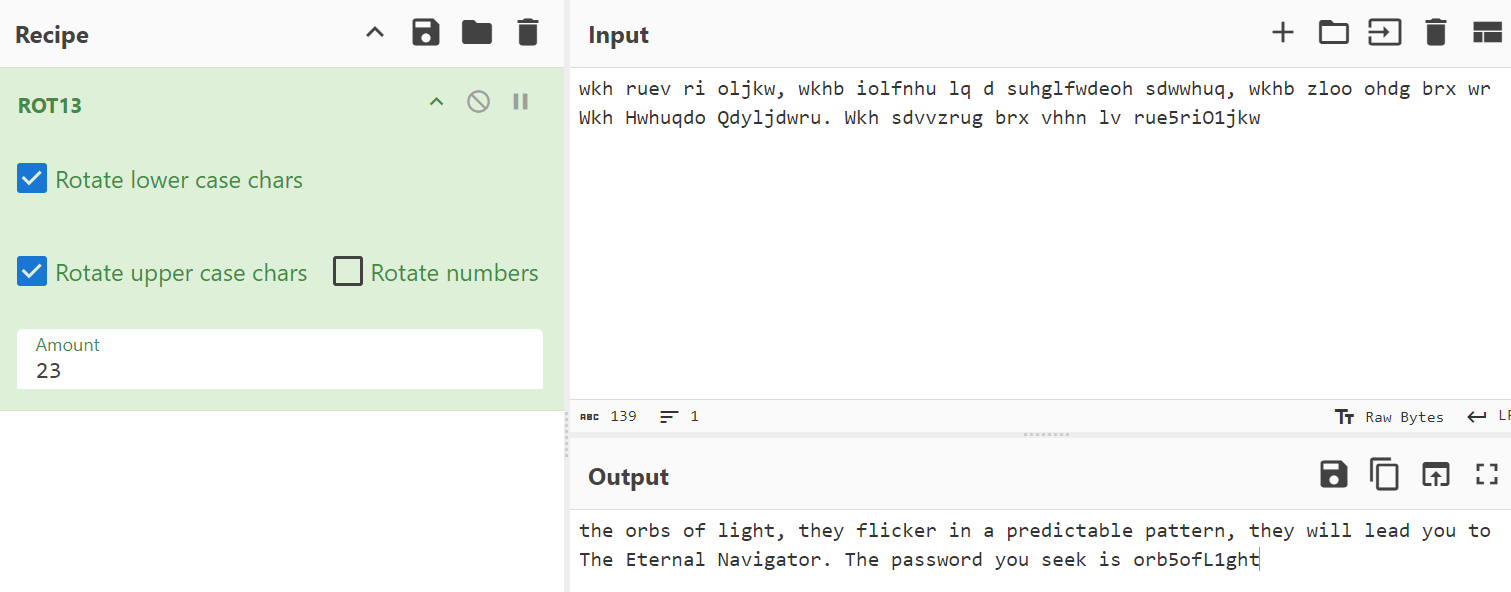Screen dimensions: 1511x592
Task: Save output to file
Action: coord(1334,474)
